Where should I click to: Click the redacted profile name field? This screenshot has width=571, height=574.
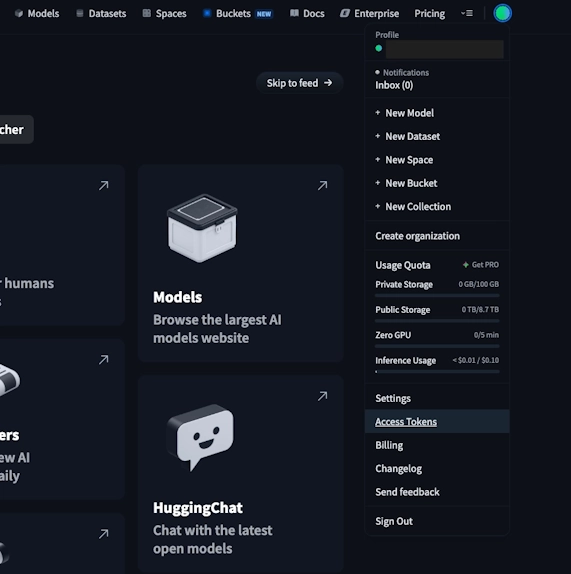click(444, 49)
